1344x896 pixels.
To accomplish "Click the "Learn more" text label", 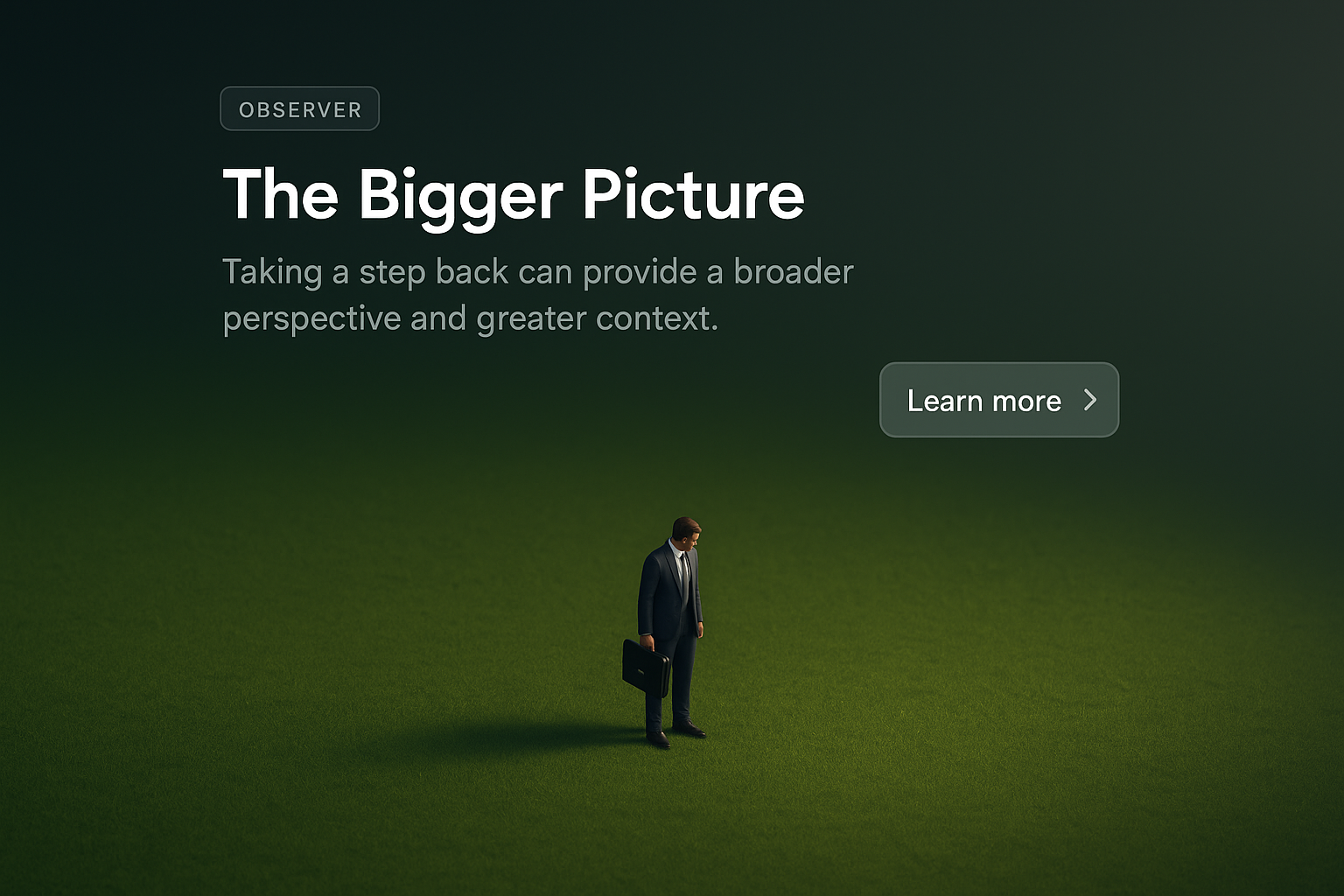I will pos(984,401).
